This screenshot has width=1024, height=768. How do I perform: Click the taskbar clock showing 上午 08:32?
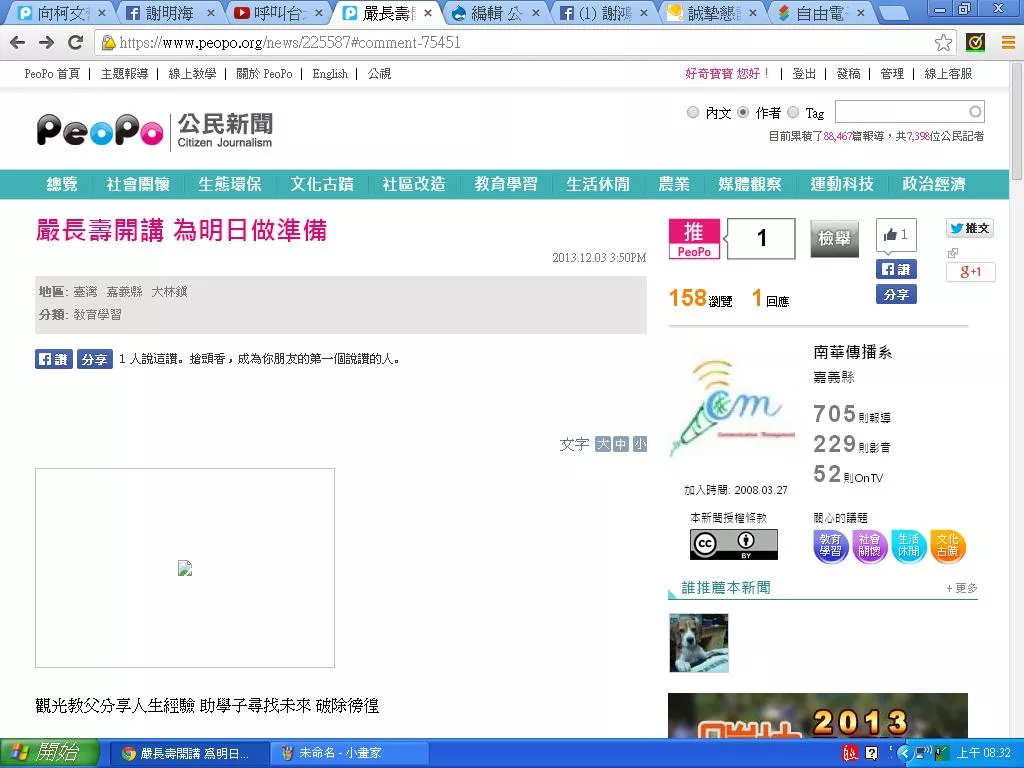point(984,753)
